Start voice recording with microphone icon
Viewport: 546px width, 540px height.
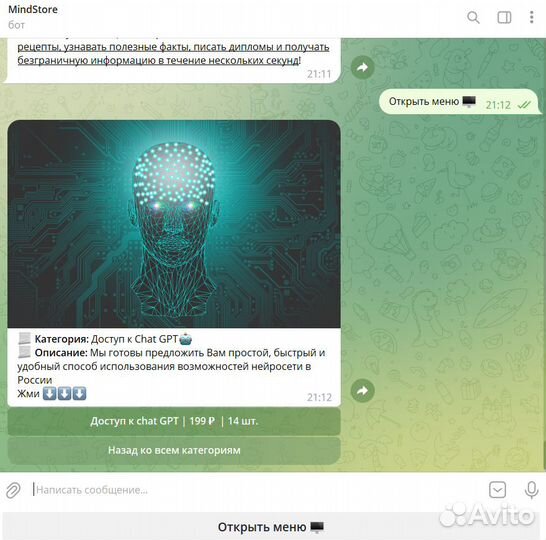click(x=531, y=490)
